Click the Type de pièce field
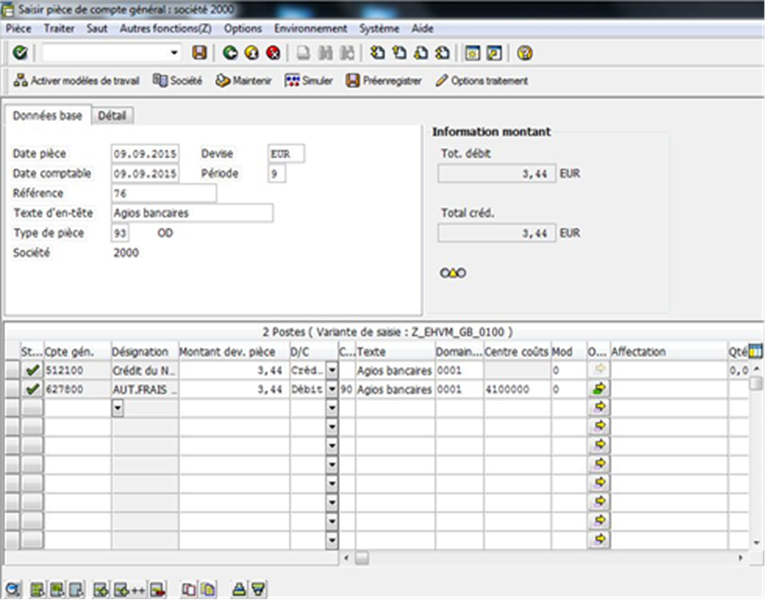 point(120,233)
